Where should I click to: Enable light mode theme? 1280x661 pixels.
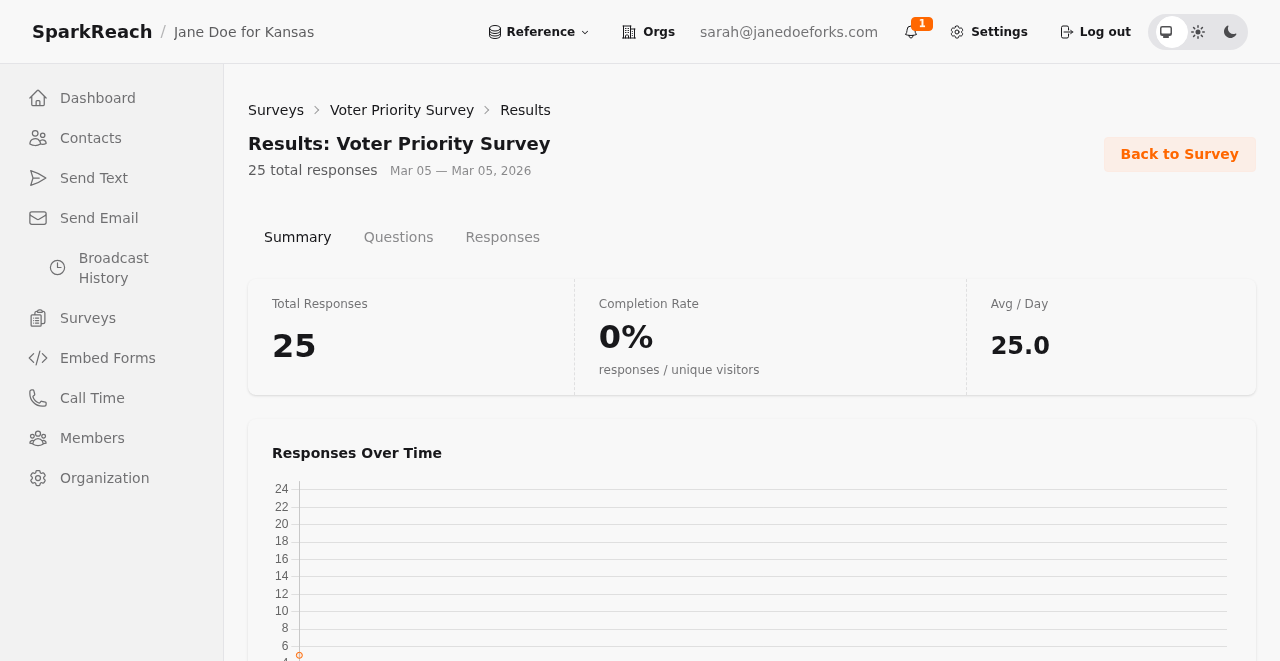pos(1196,31)
